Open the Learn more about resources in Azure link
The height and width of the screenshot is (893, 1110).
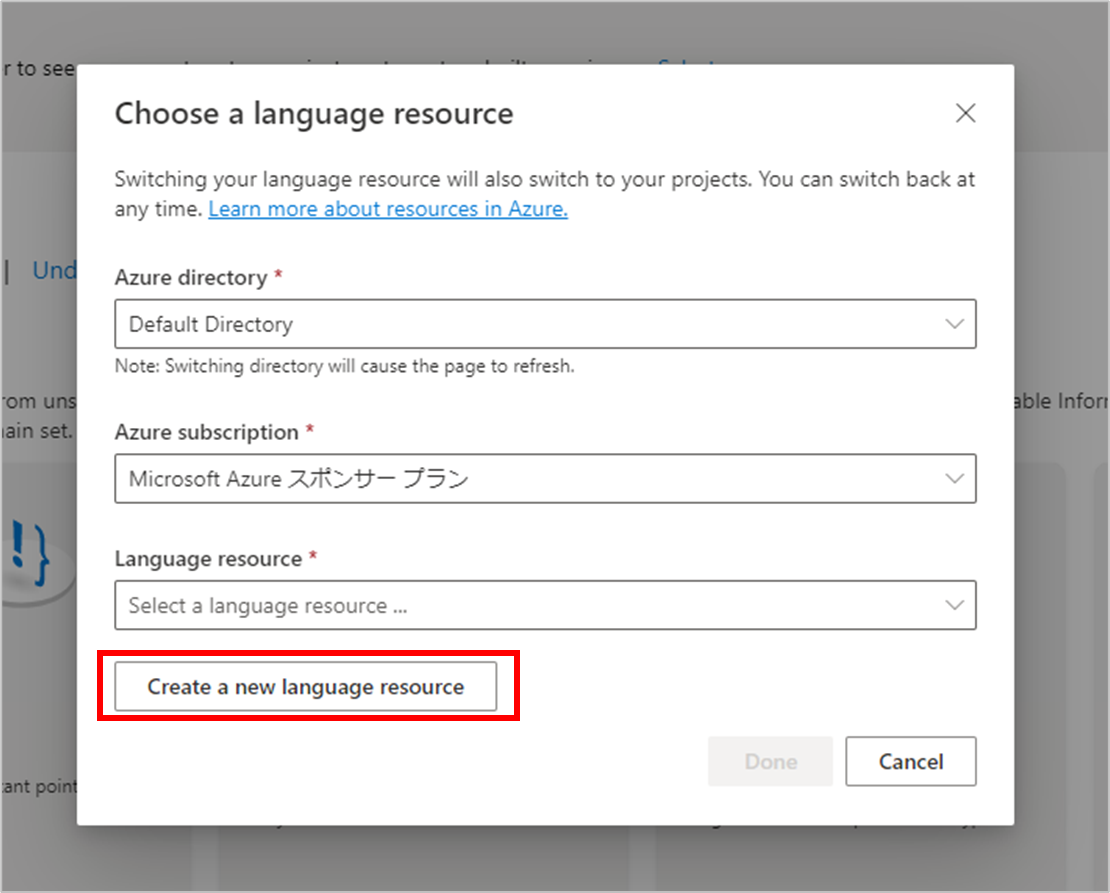(388, 209)
